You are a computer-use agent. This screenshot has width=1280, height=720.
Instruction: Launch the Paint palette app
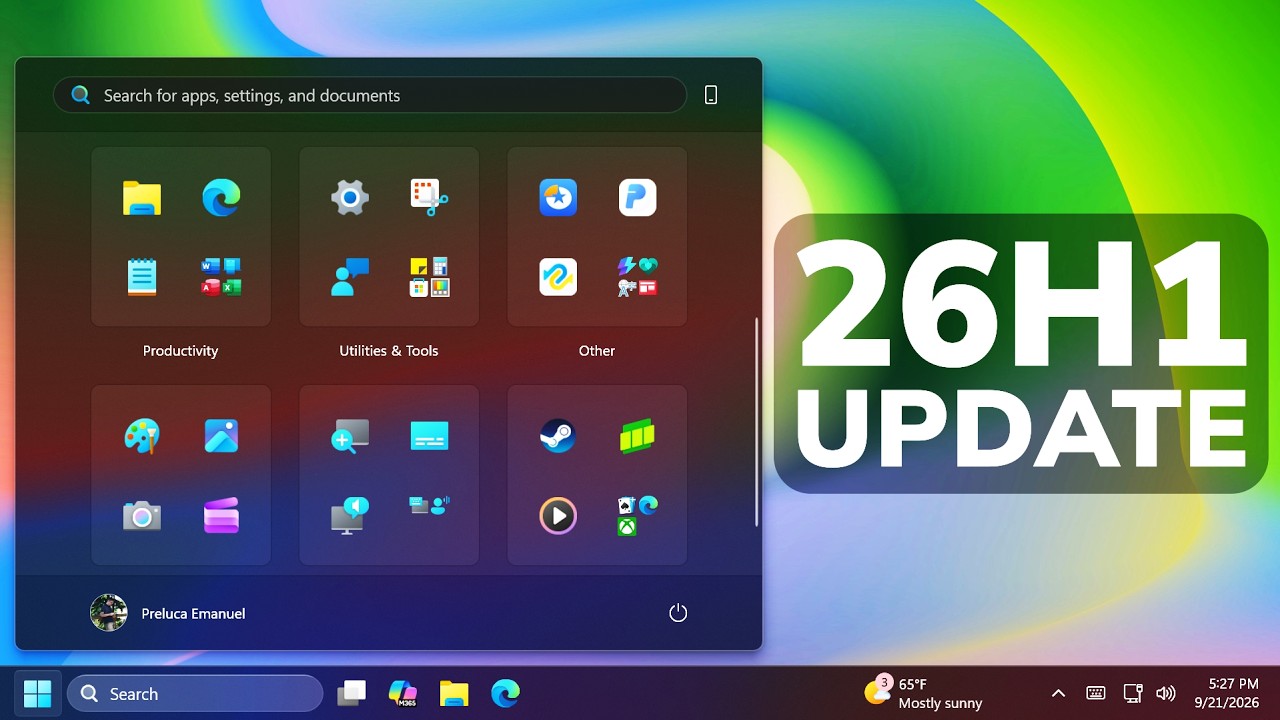point(142,436)
